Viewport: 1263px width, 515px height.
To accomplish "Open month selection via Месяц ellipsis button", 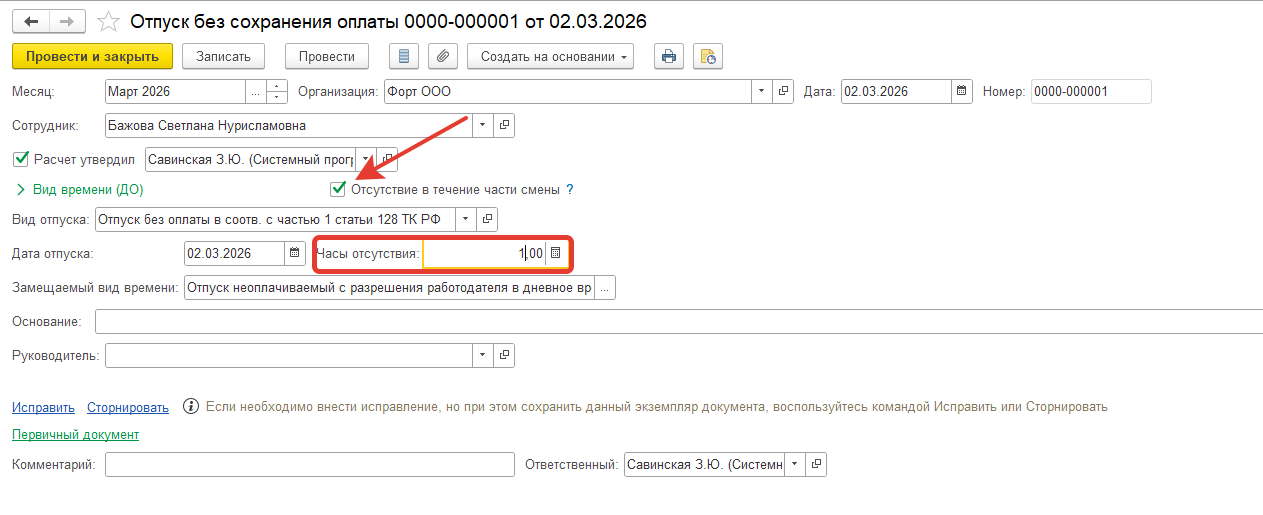I will coord(256,91).
